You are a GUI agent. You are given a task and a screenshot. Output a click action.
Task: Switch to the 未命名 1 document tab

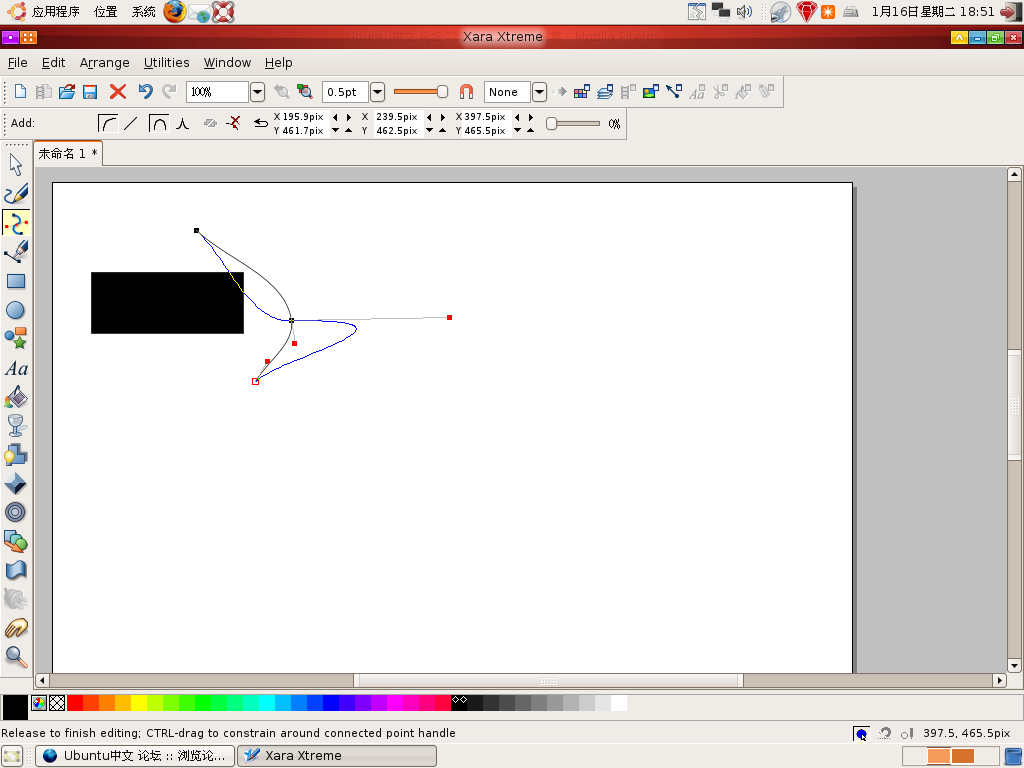click(x=68, y=153)
